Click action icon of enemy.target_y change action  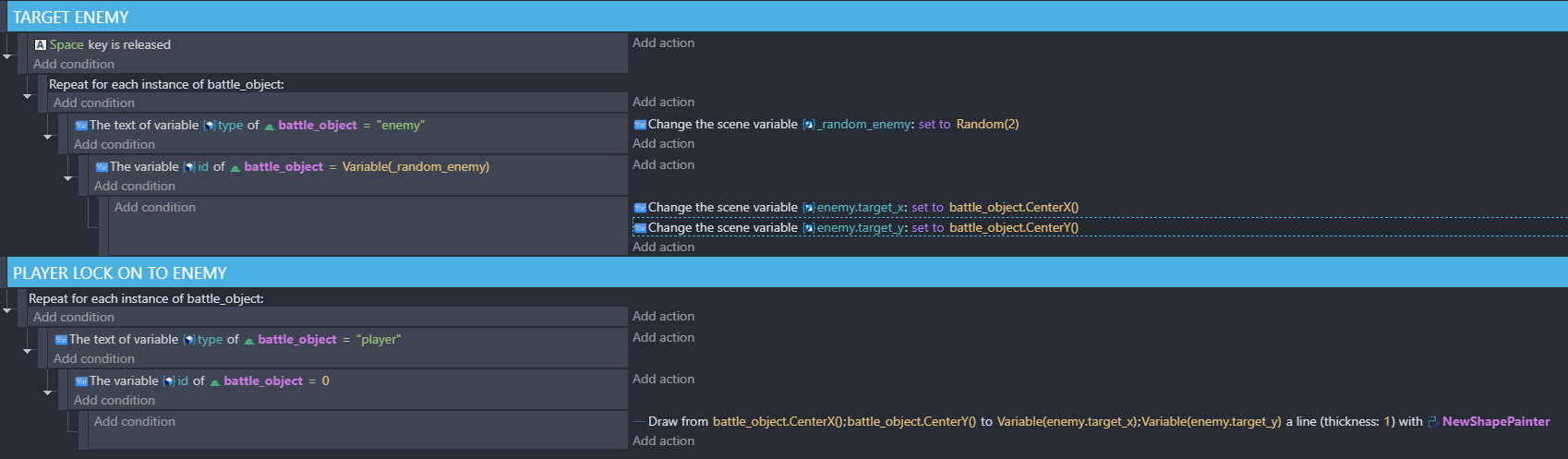click(x=640, y=228)
